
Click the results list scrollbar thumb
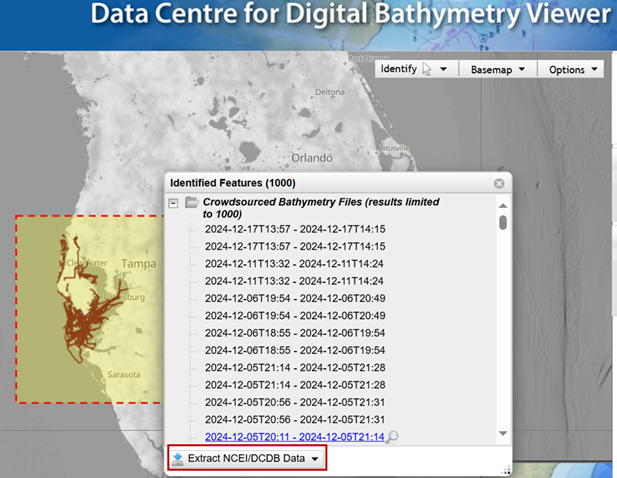pyautogui.click(x=502, y=222)
